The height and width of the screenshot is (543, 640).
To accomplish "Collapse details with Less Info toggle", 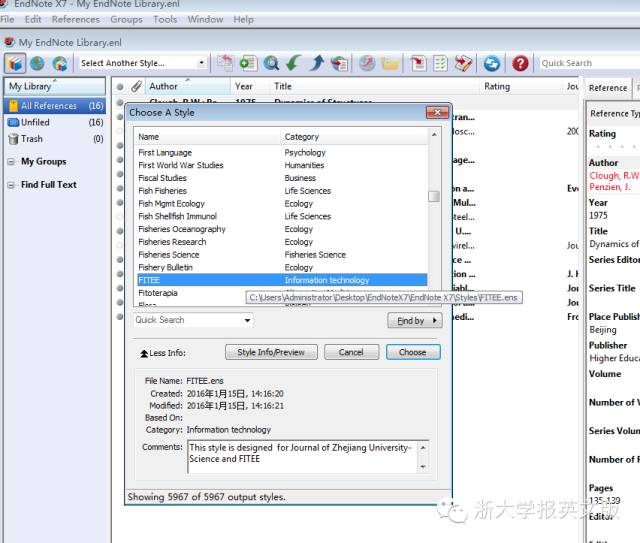I will coord(162,353).
